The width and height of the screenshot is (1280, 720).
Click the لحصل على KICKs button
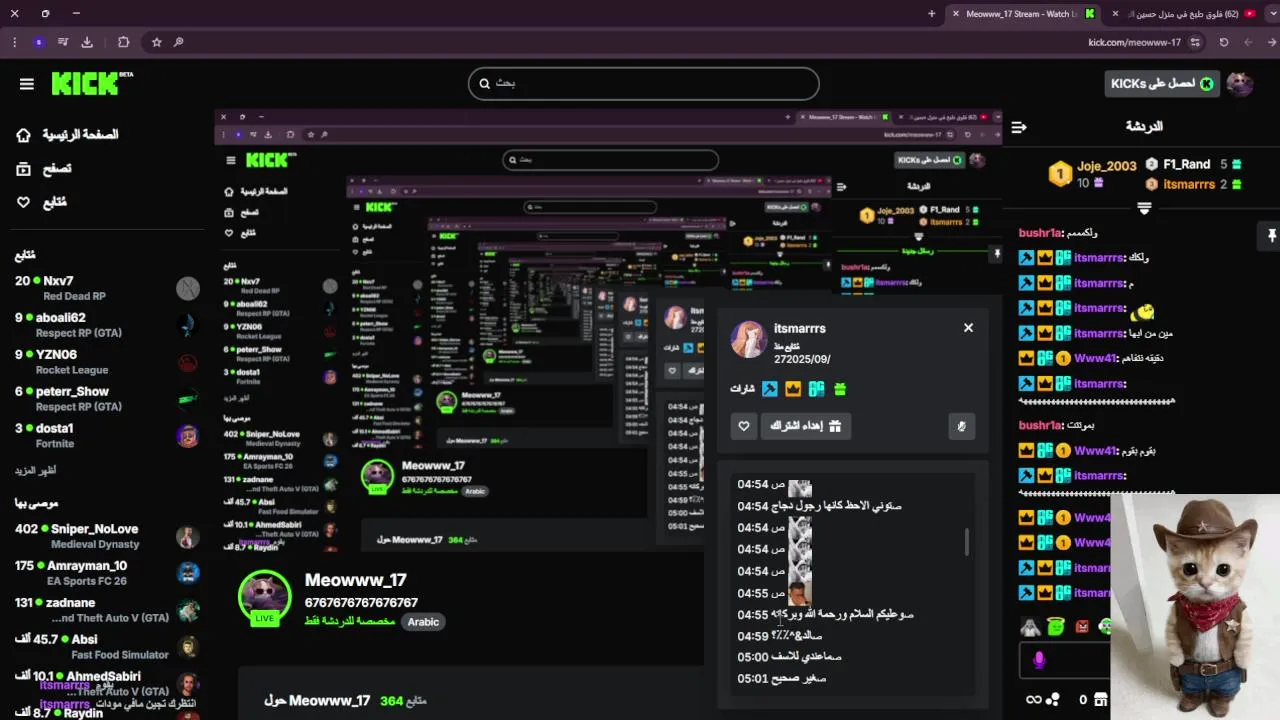(1162, 84)
